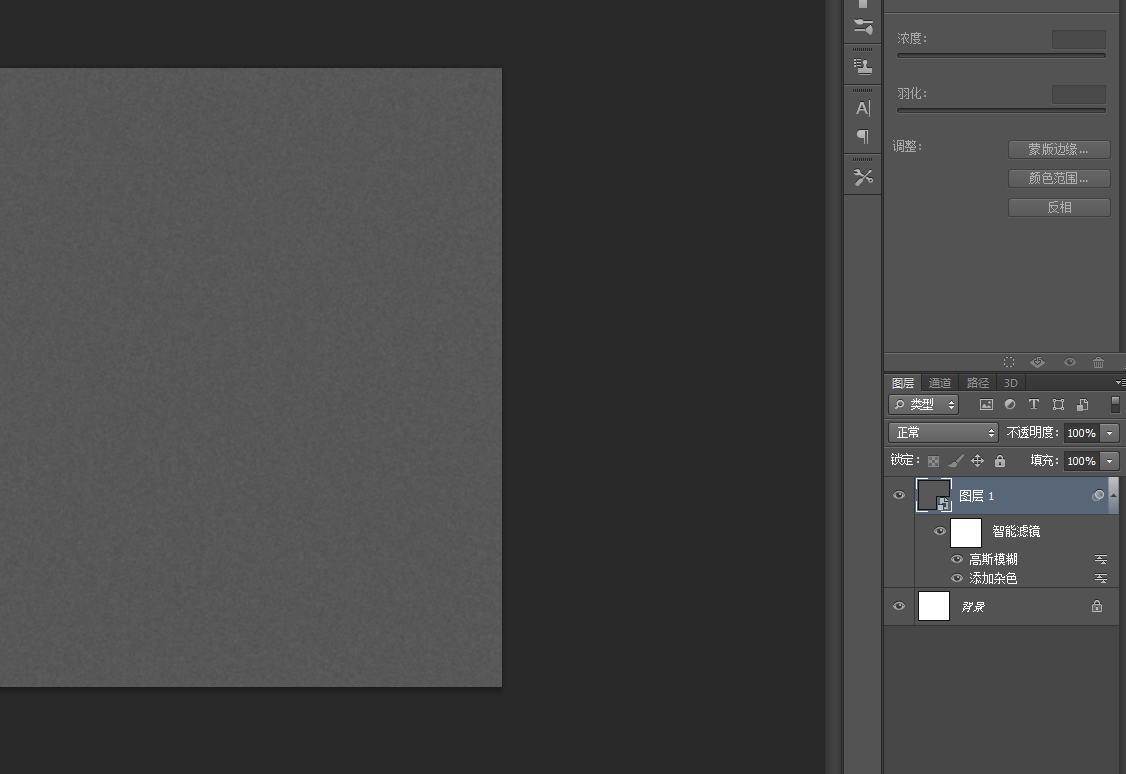Select the 背景 layer thumbnail
The height and width of the screenshot is (774, 1126).
[x=934, y=606]
